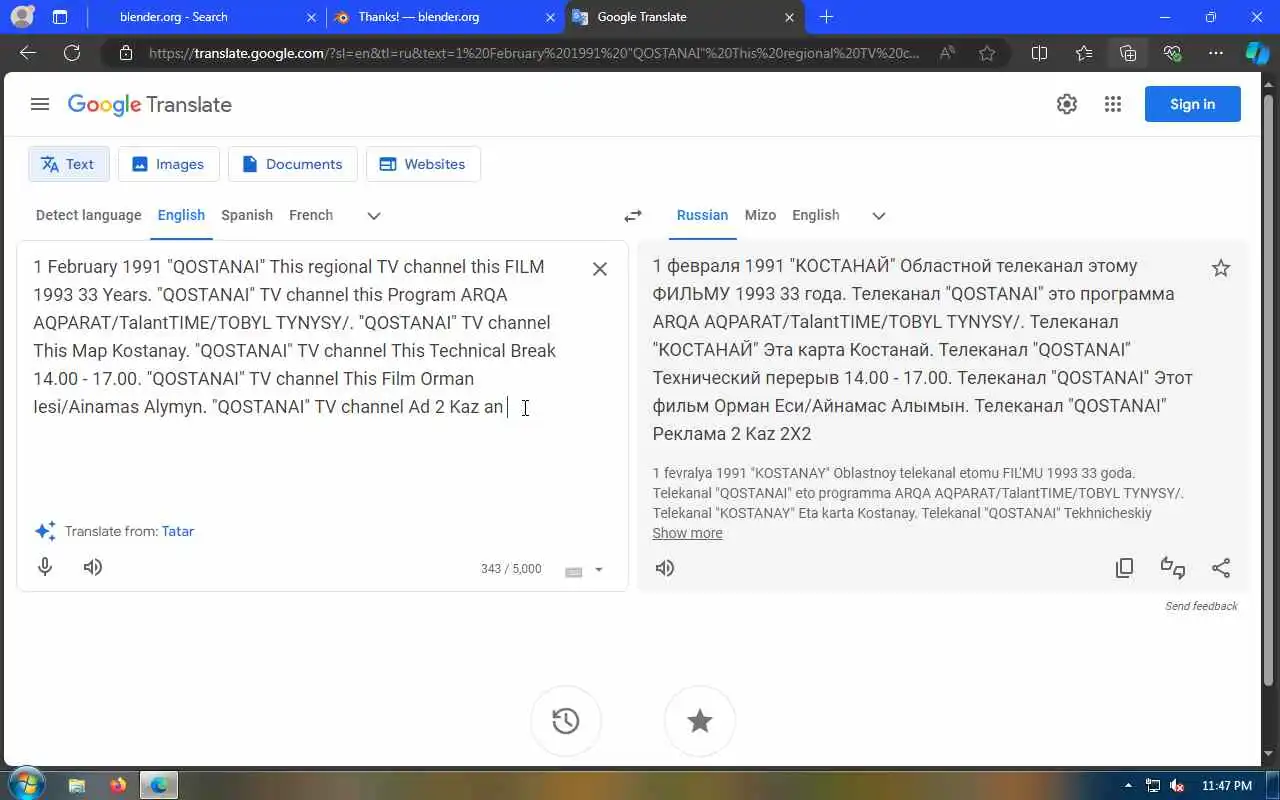This screenshot has height=800, width=1280.
Task: Select Mizo as target language
Action: point(760,215)
